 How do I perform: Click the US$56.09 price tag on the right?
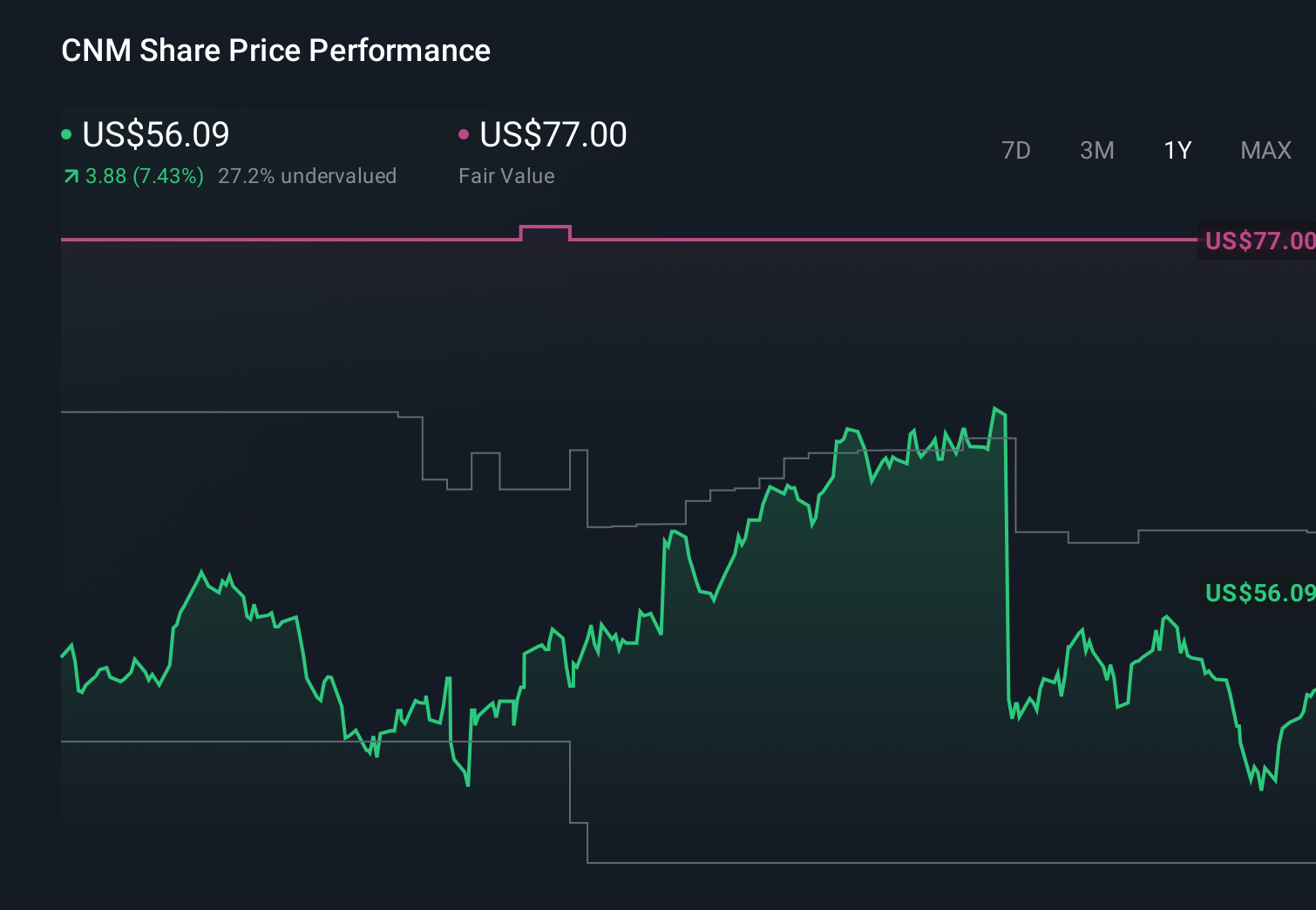point(1258,594)
